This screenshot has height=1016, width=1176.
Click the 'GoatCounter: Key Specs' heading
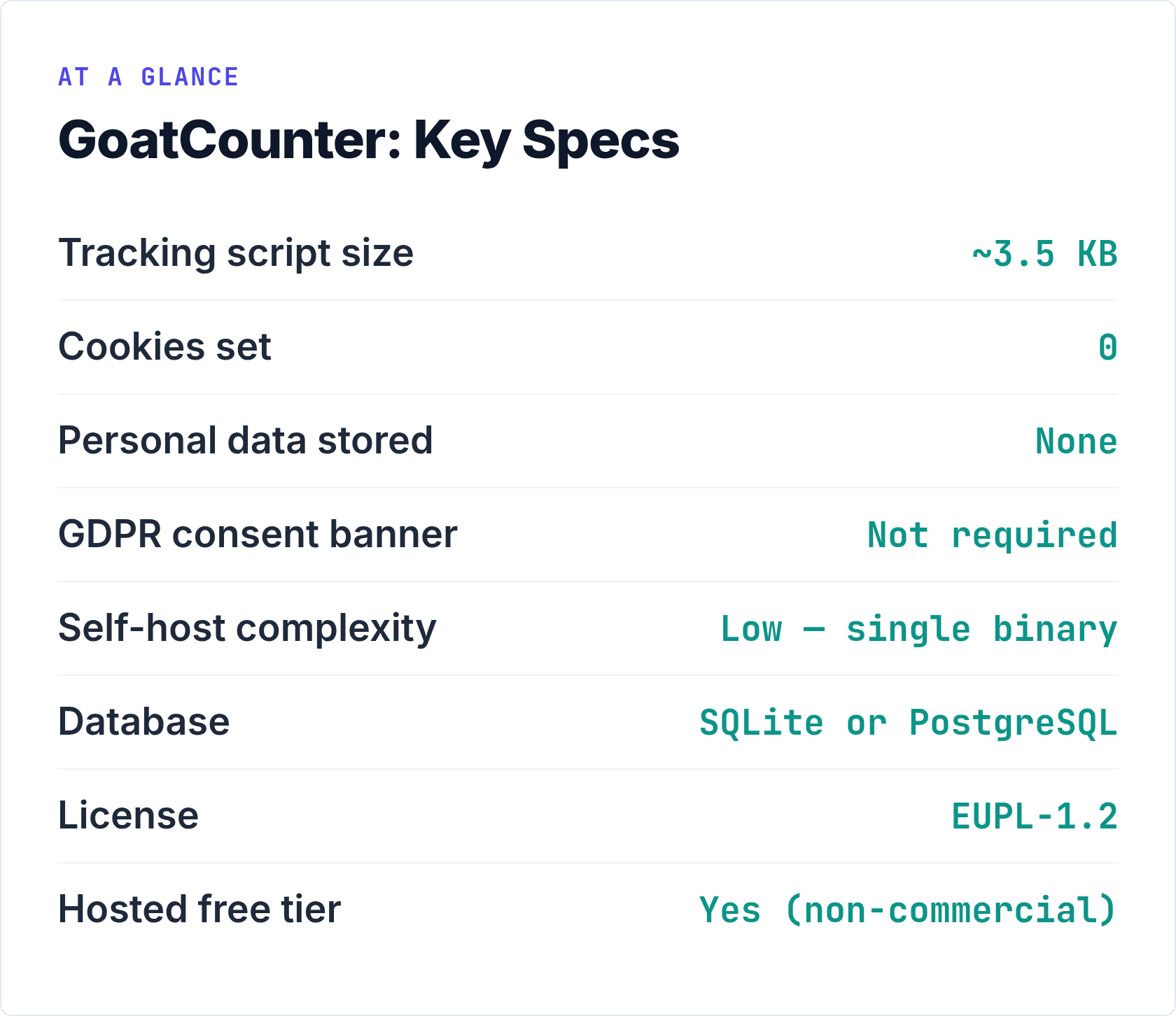[369, 141]
